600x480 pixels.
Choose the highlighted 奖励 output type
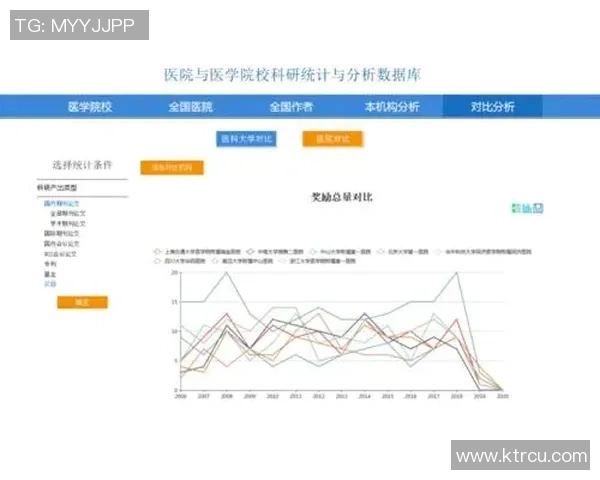(50, 284)
